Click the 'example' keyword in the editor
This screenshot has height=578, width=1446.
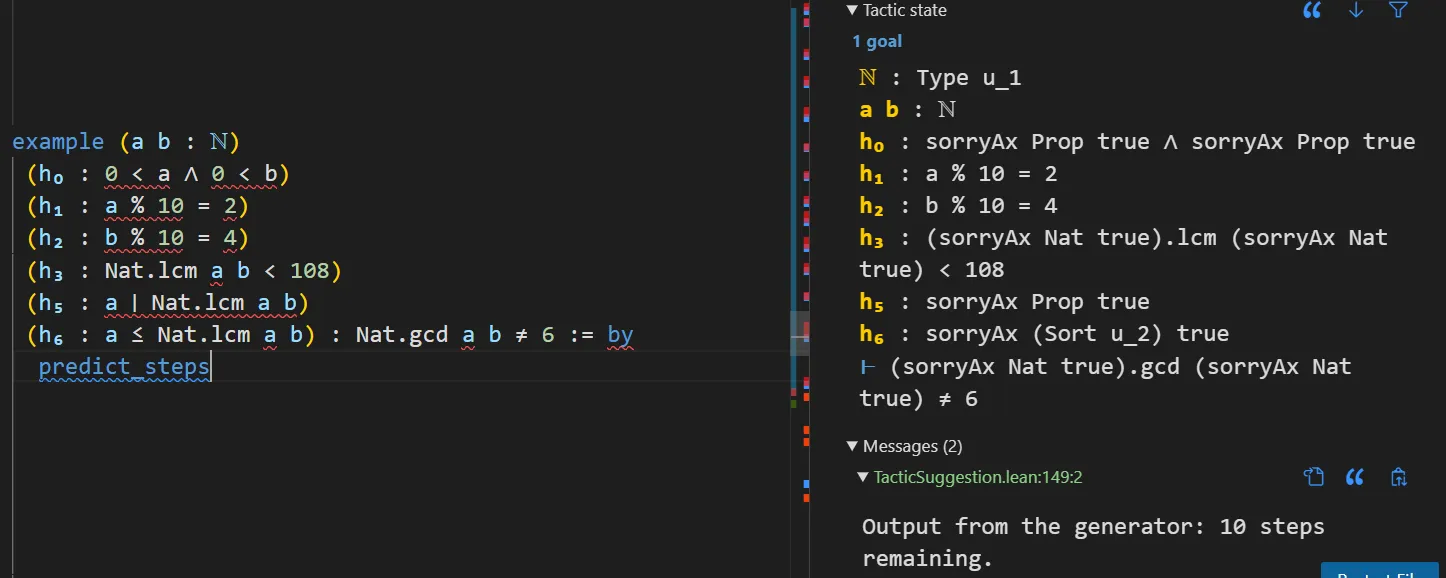pos(58,142)
